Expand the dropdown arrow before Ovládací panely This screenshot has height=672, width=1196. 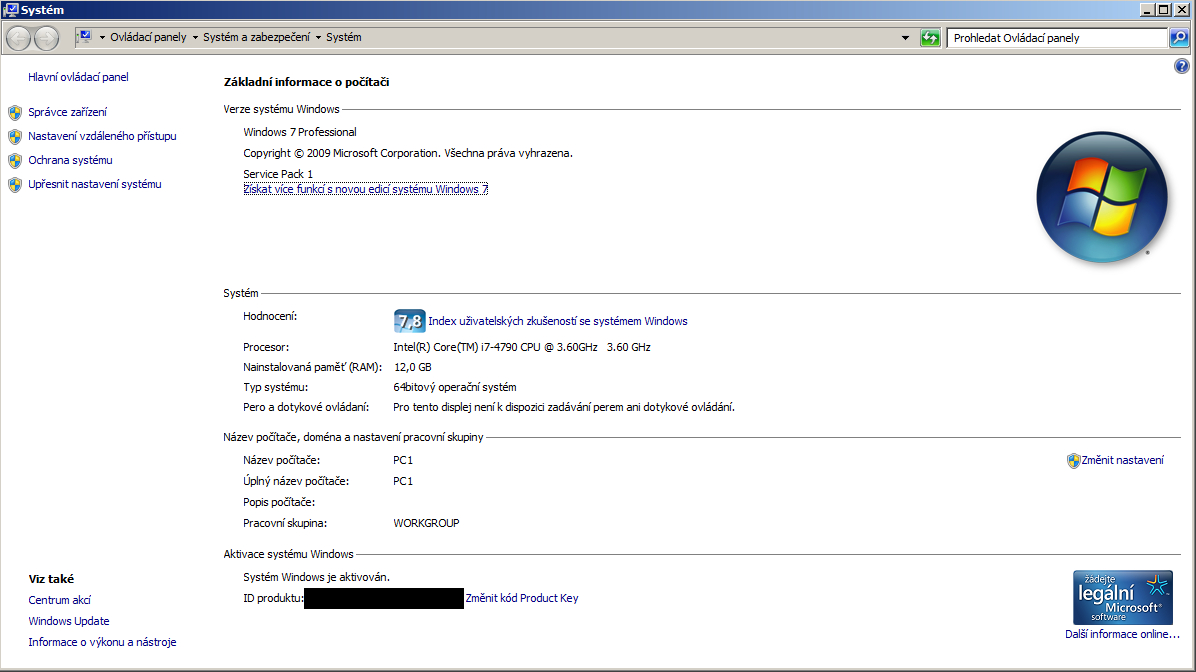tap(101, 37)
